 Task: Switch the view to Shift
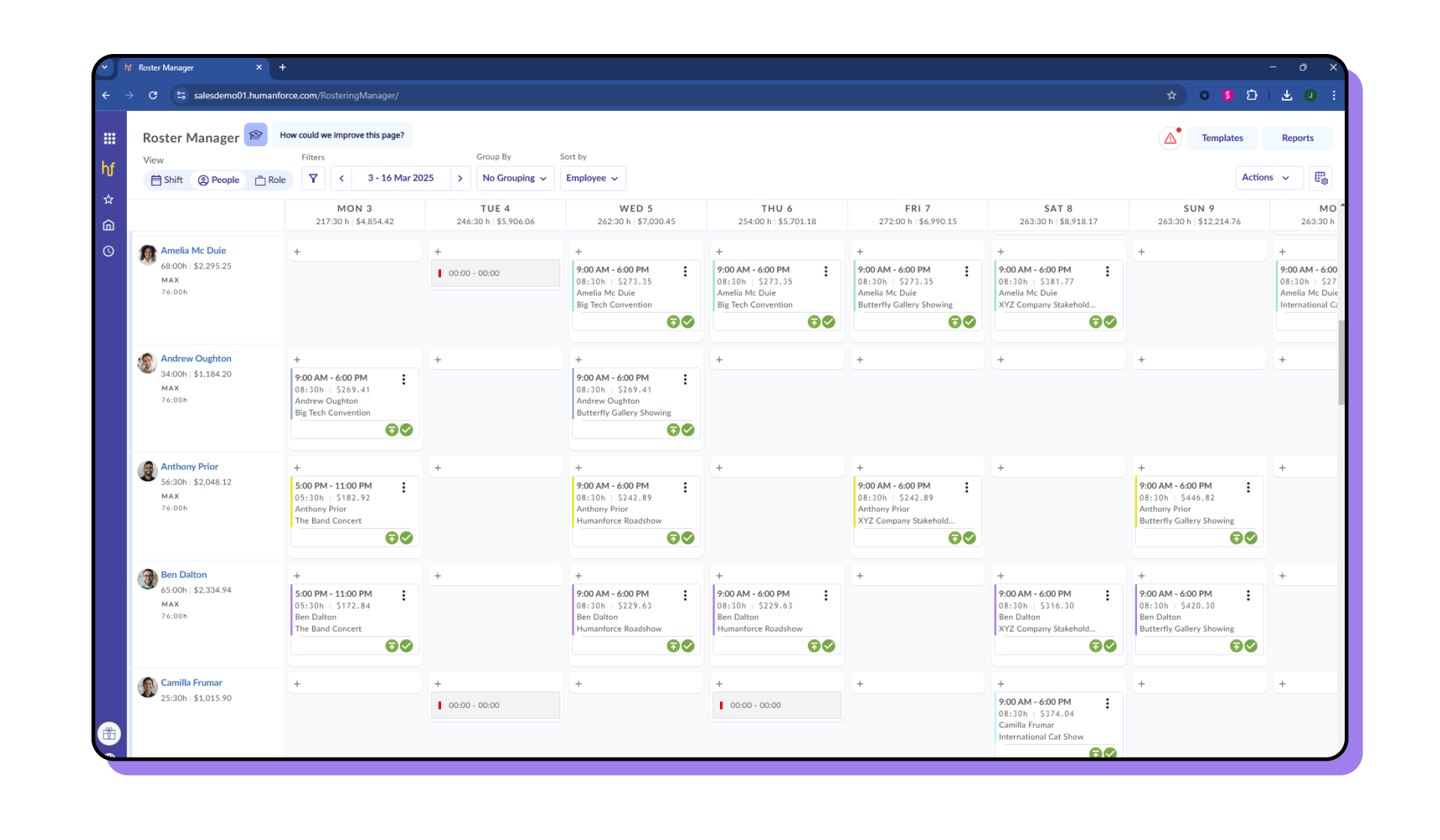[166, 179]
